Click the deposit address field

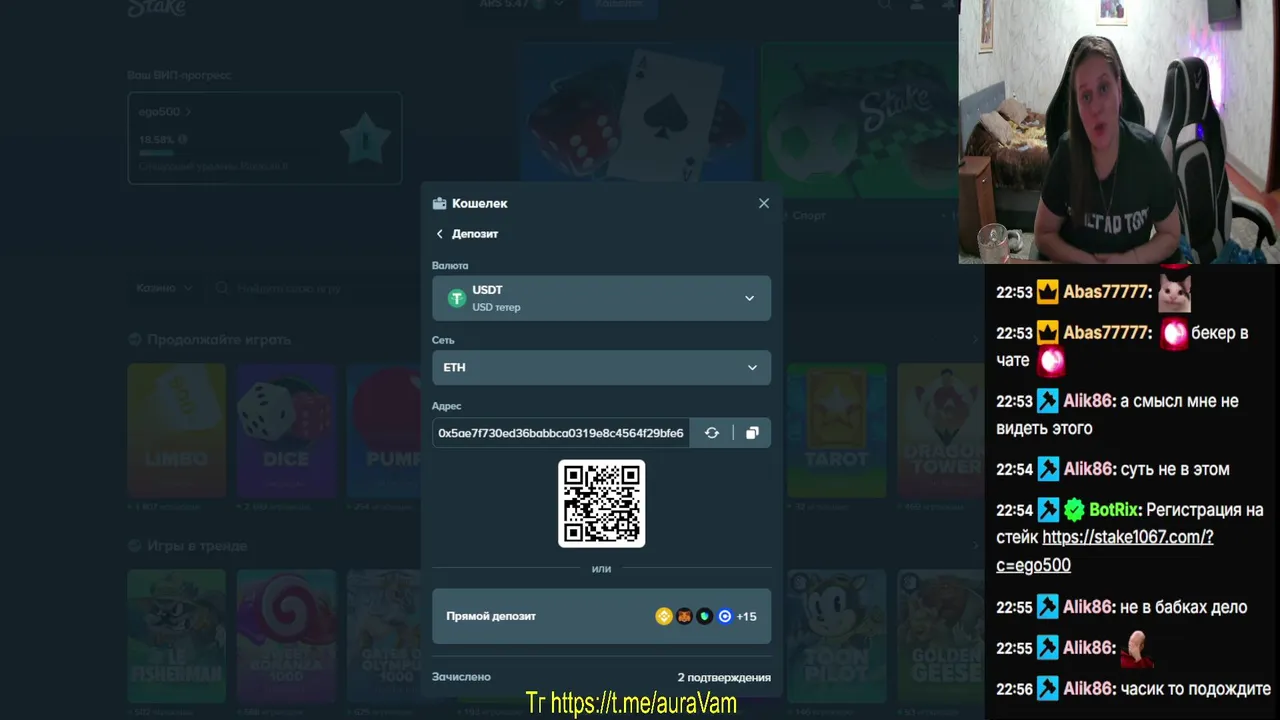(x=561, y=433)
